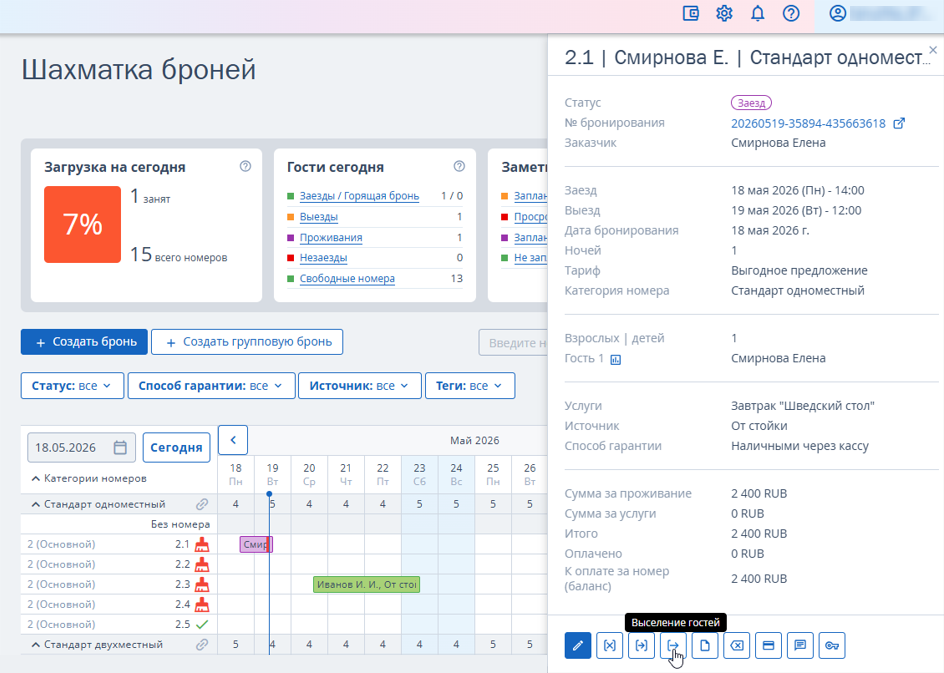Open help question mark in top bar
The height and width of the screenshot is (673, 944).
[791, 13]
